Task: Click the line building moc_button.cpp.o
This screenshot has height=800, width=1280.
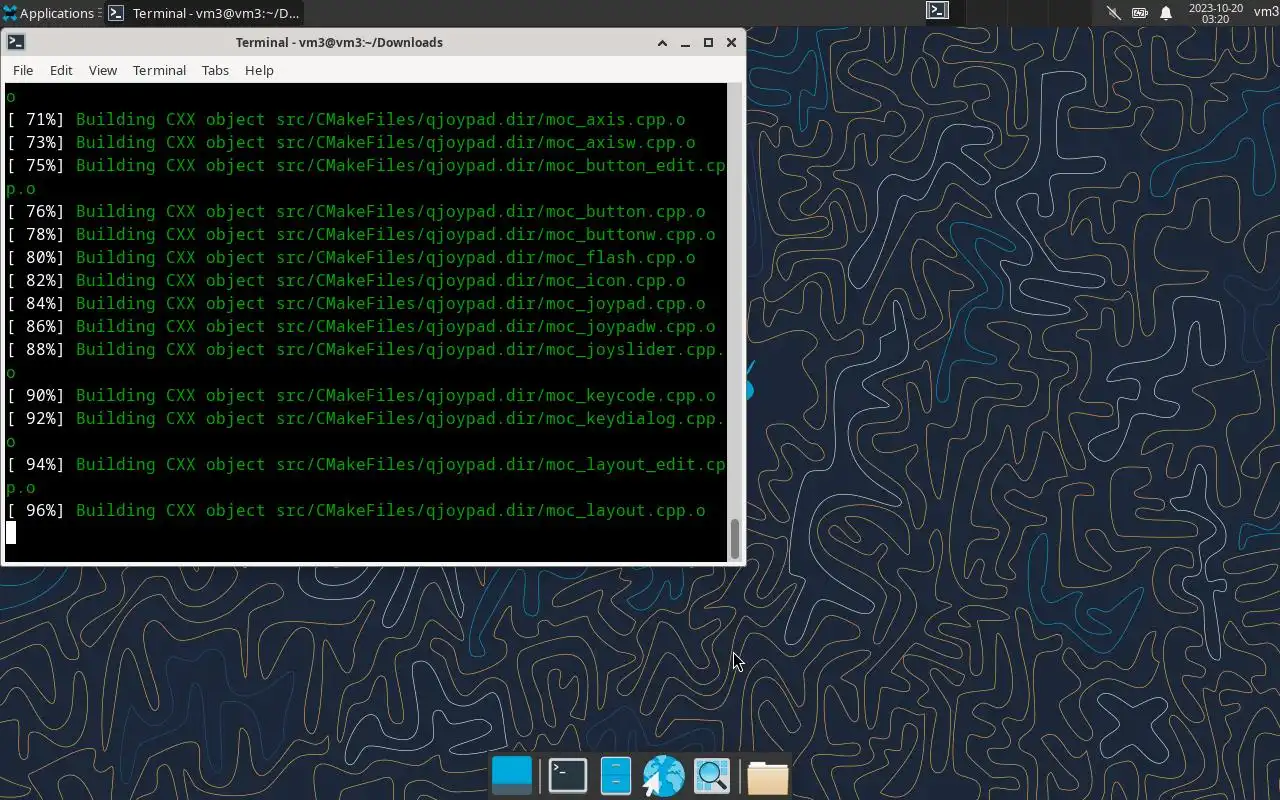Action: coord(356,211)
